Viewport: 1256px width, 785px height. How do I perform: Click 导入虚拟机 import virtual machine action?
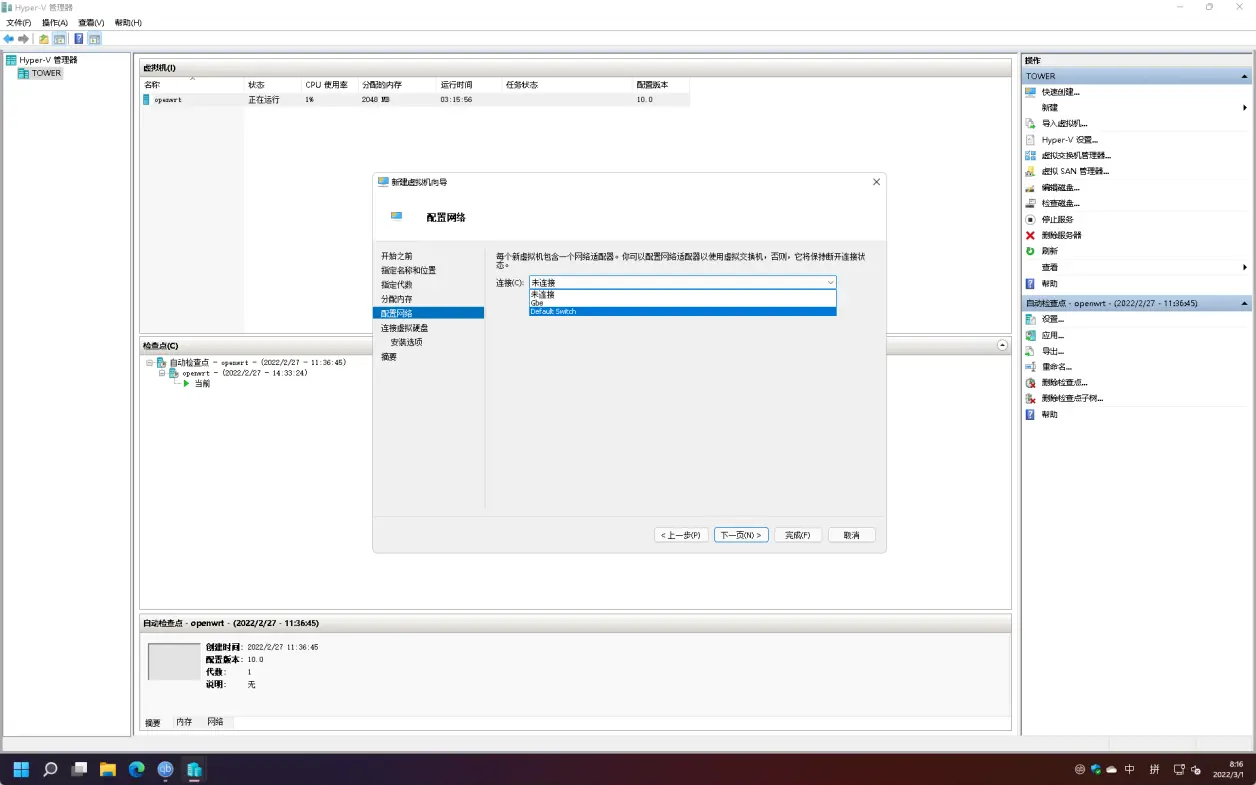(1064, 124)
